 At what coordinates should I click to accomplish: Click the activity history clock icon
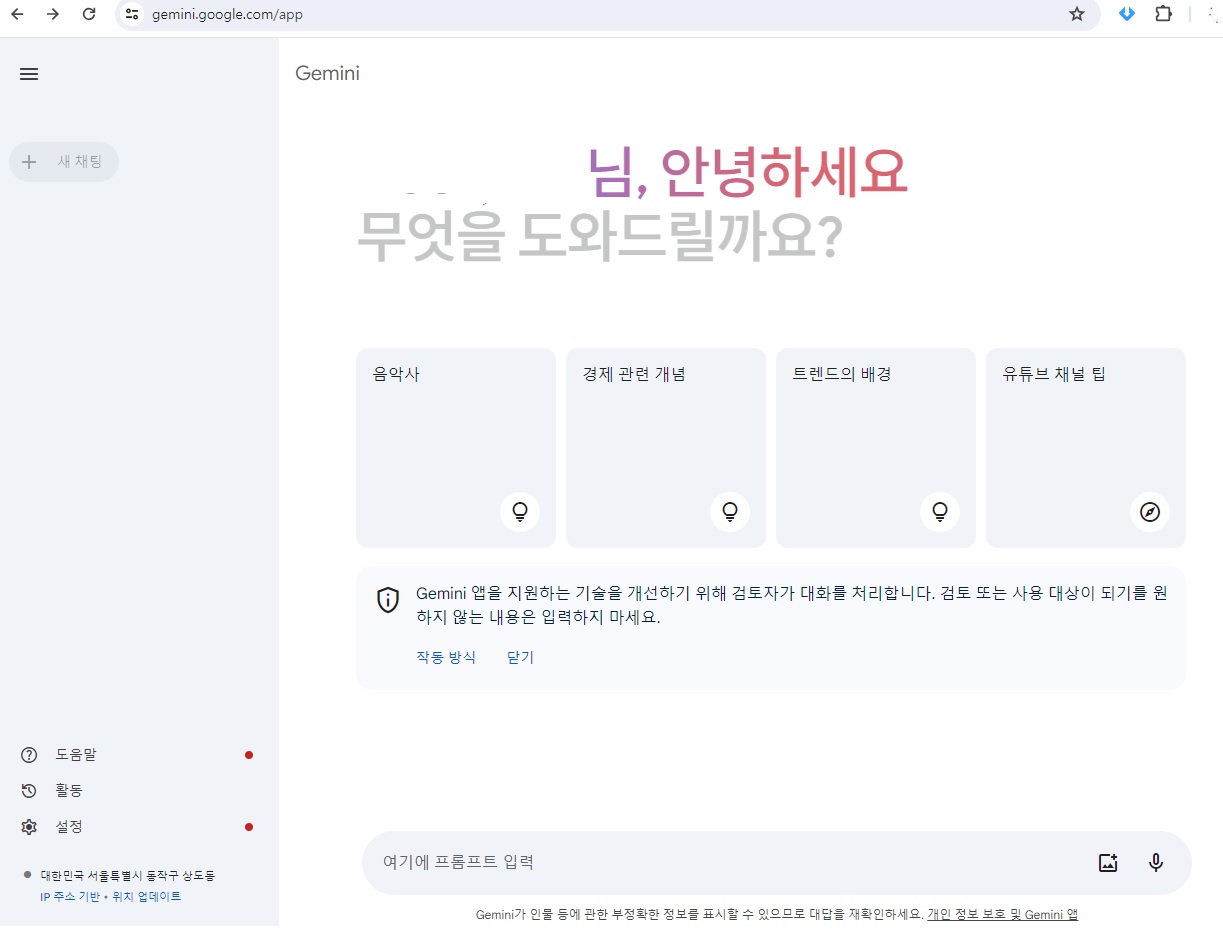pyautogui.click(x=29, y=791)
